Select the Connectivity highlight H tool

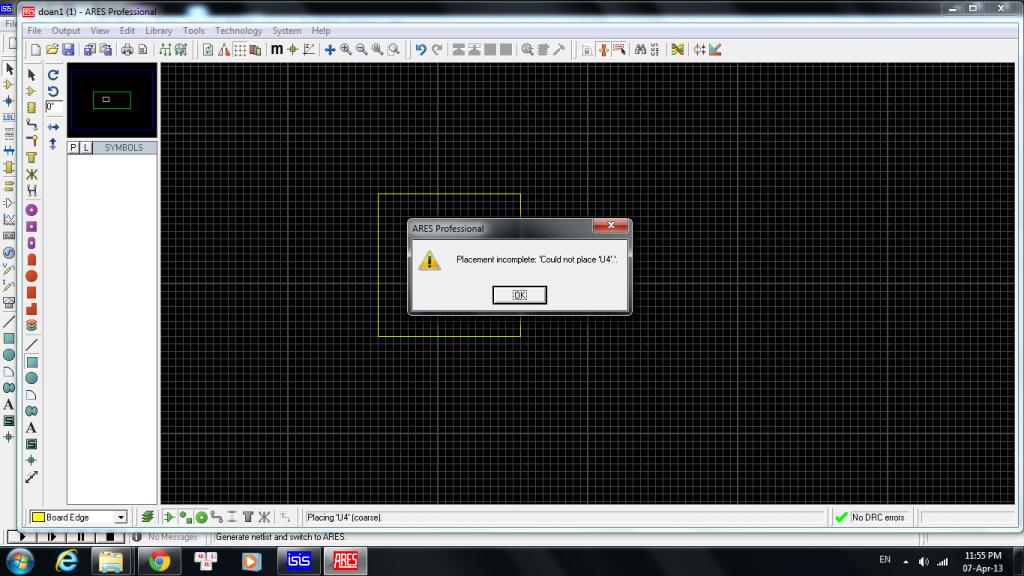31,190
